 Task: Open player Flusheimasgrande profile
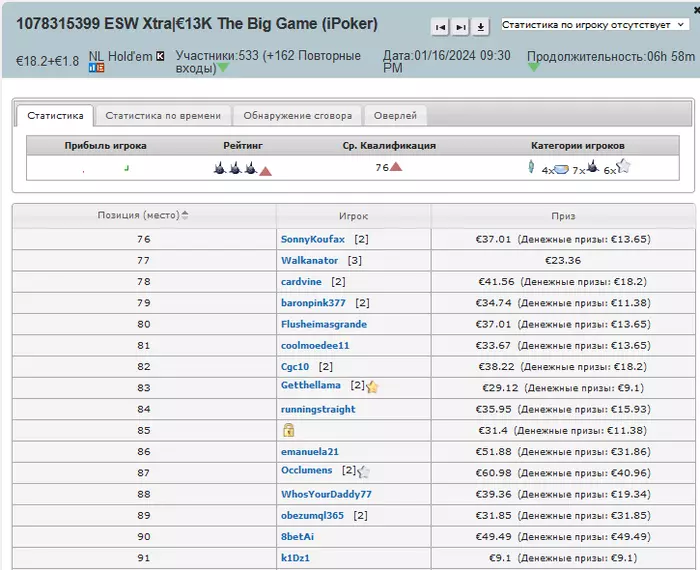324,325
